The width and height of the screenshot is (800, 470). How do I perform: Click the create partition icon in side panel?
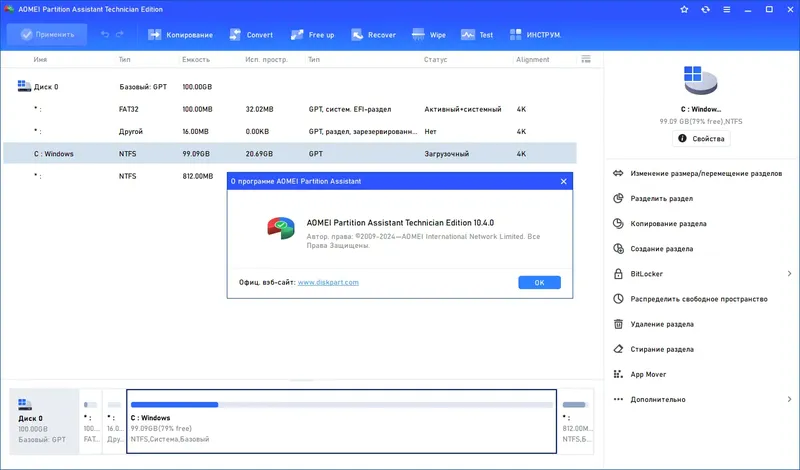(x=618, y=249)
